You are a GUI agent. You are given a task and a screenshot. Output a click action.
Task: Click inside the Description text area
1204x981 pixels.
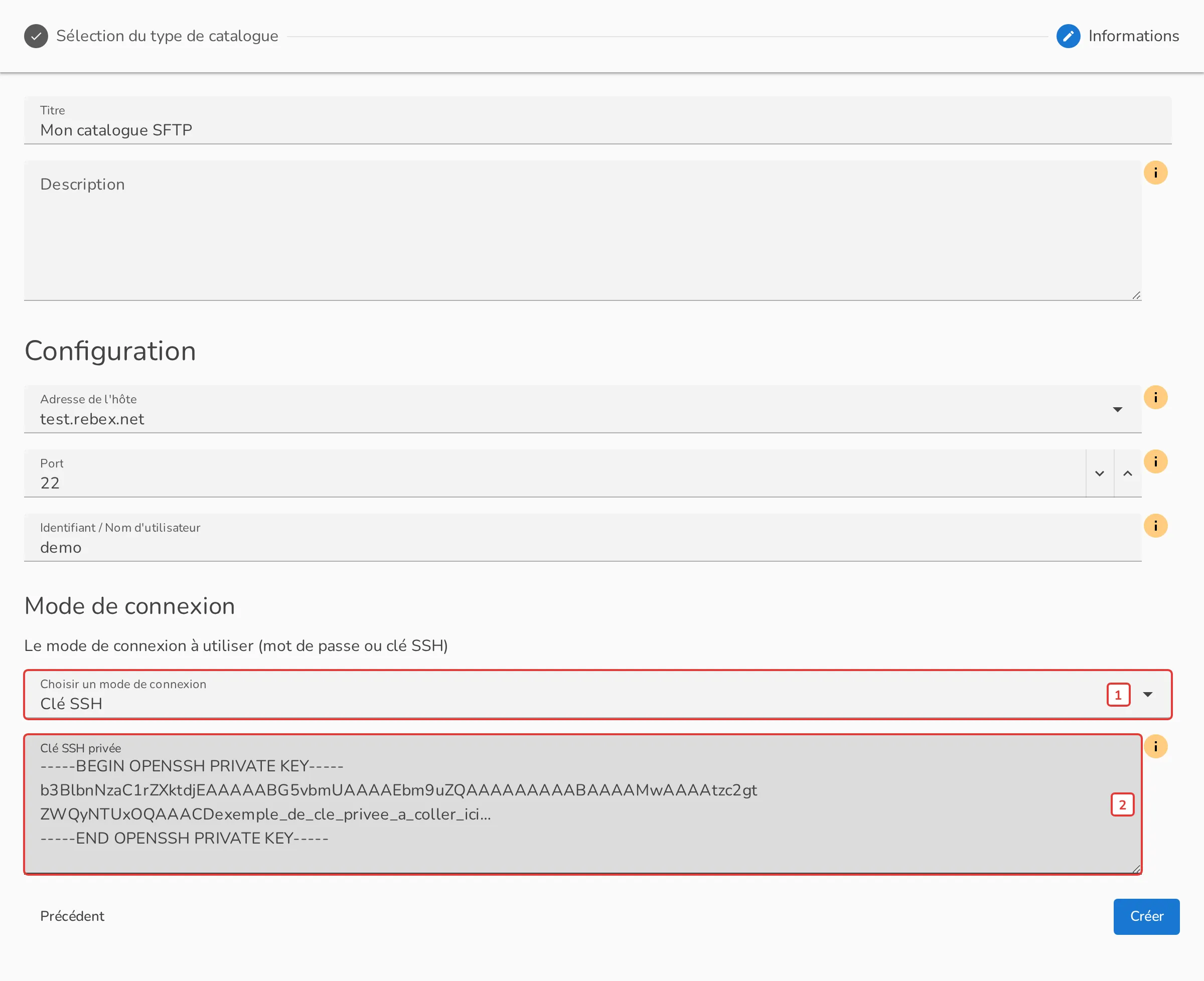click(x=583, y=231)
